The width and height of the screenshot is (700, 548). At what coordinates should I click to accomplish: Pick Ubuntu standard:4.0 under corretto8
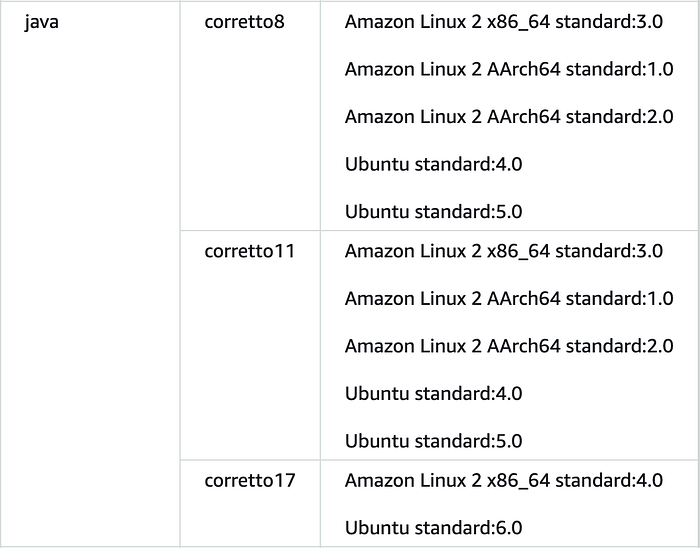(x=433, y=164)
